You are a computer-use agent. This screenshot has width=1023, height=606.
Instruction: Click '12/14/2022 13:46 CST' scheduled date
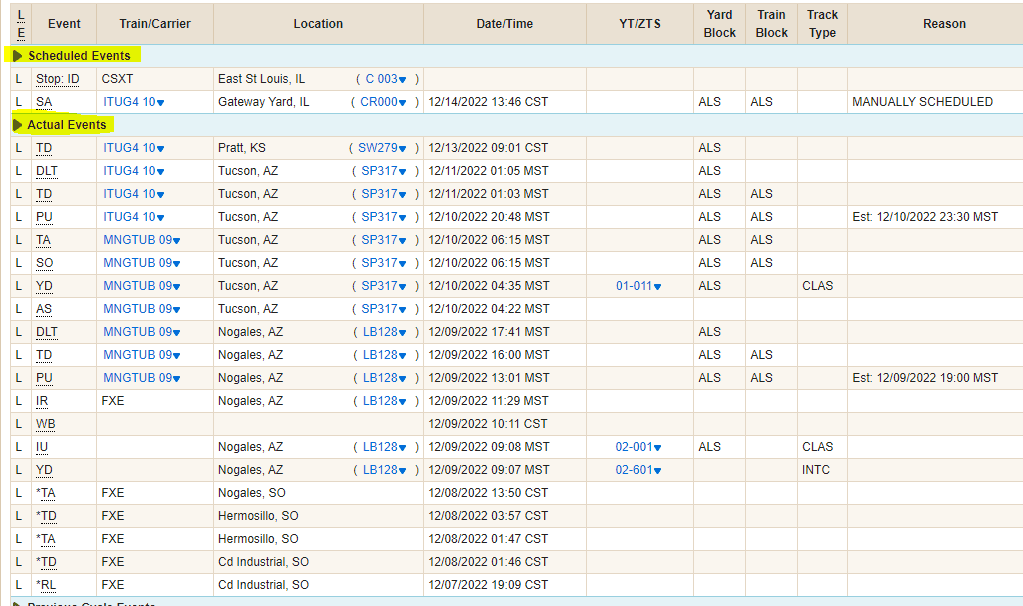pyautogui.click(x=487, y=102)
